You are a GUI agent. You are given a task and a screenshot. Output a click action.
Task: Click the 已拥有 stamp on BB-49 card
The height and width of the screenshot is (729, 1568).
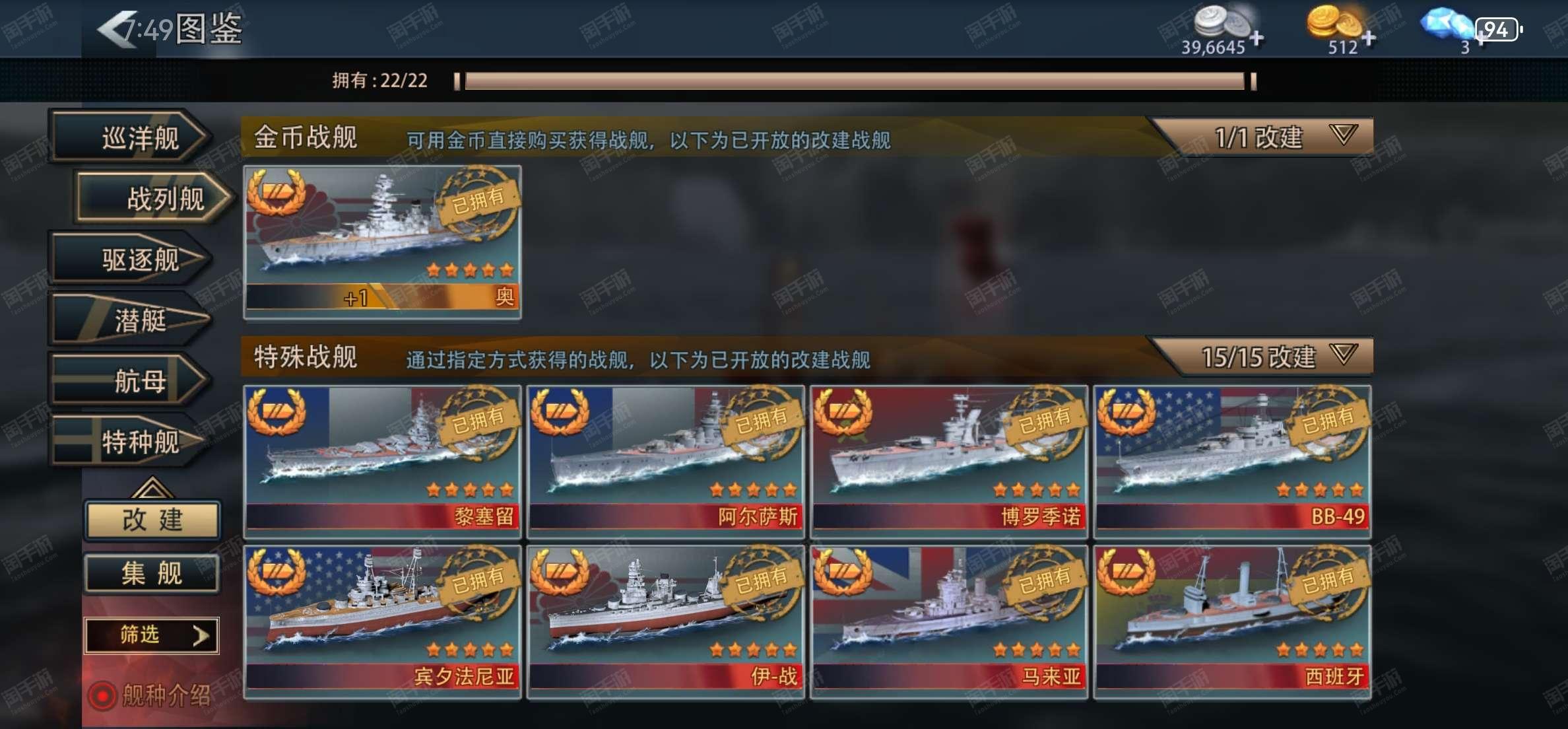point(1328,421)
